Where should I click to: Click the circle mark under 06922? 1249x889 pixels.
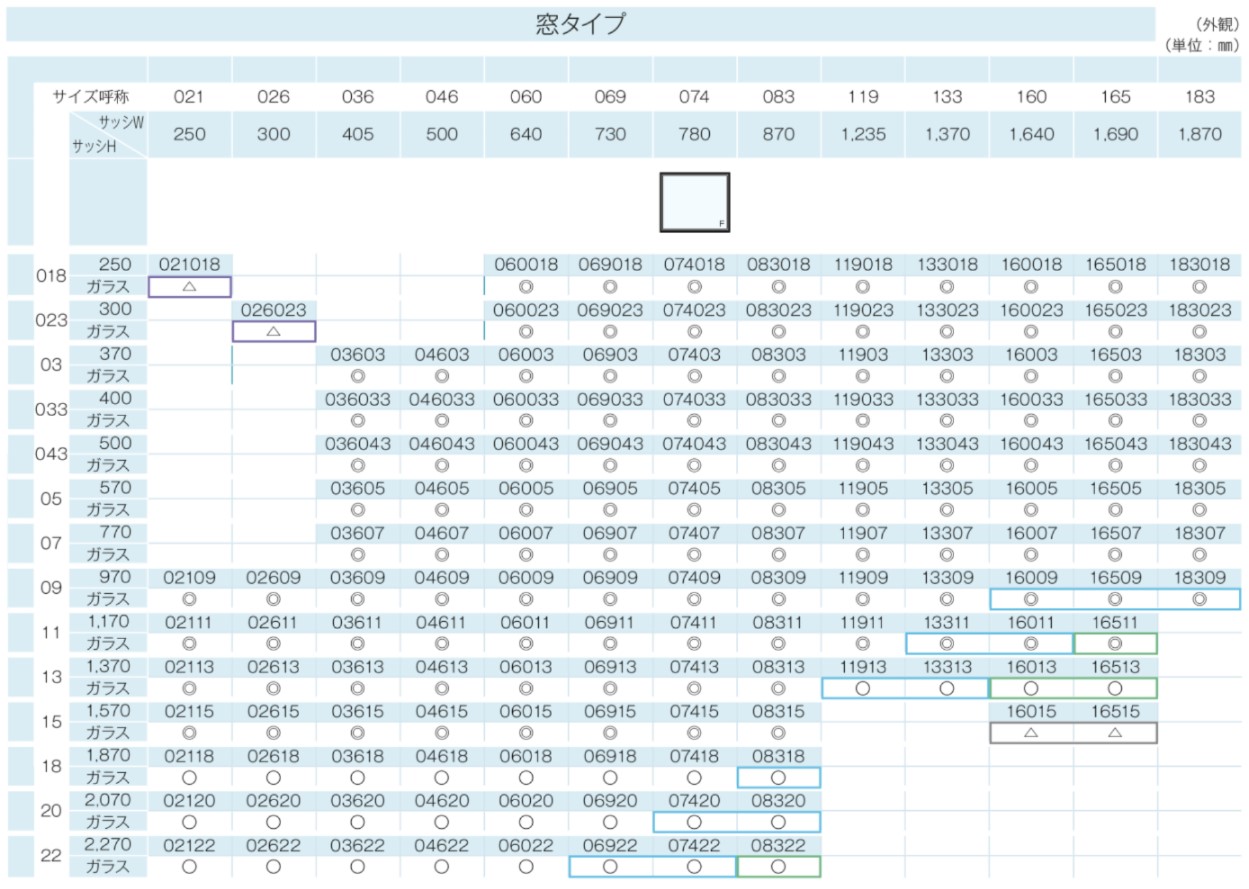[610, 867]
